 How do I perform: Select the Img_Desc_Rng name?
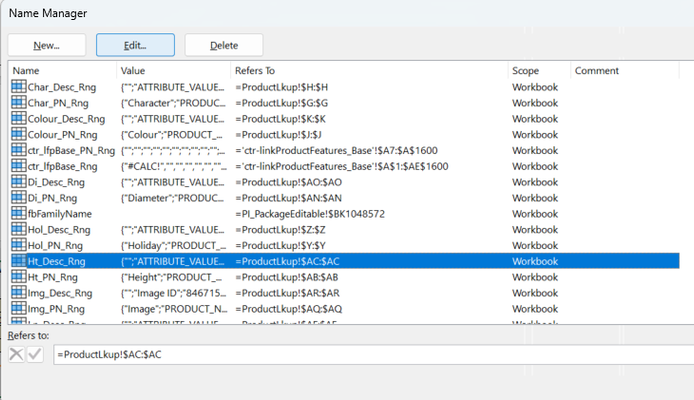coord(60,293)
